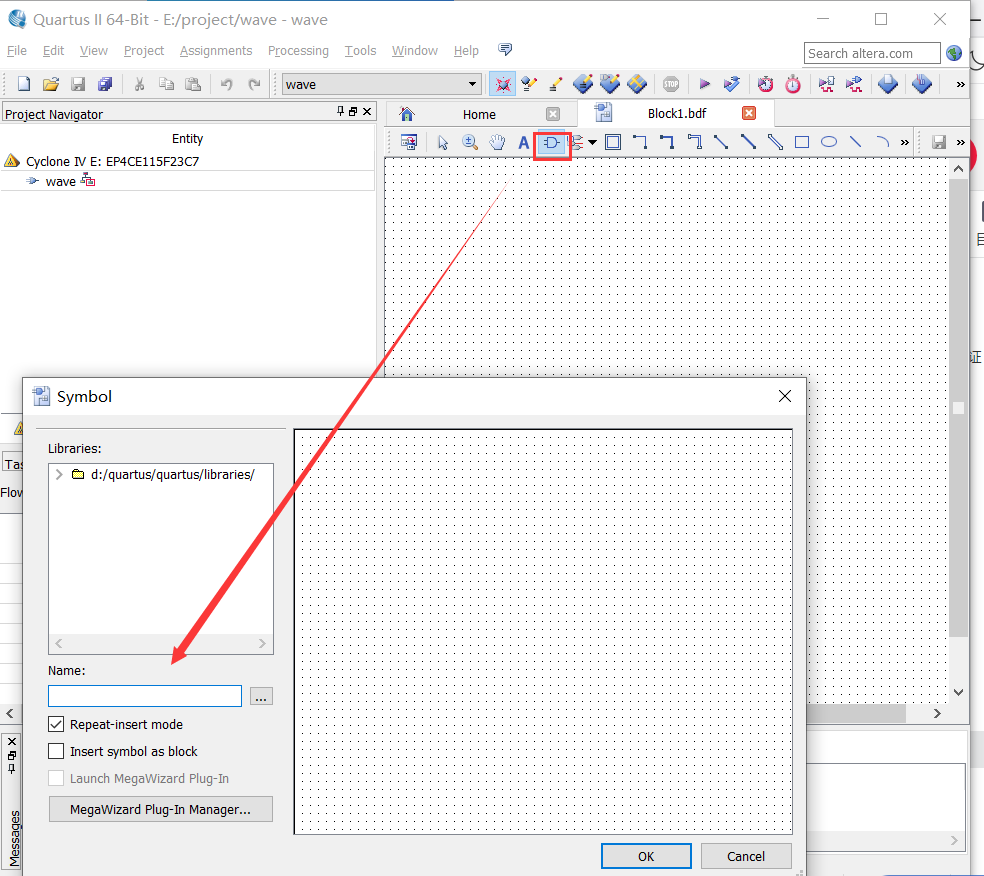Show more main toolbar items chevron

tap(960, 84)
